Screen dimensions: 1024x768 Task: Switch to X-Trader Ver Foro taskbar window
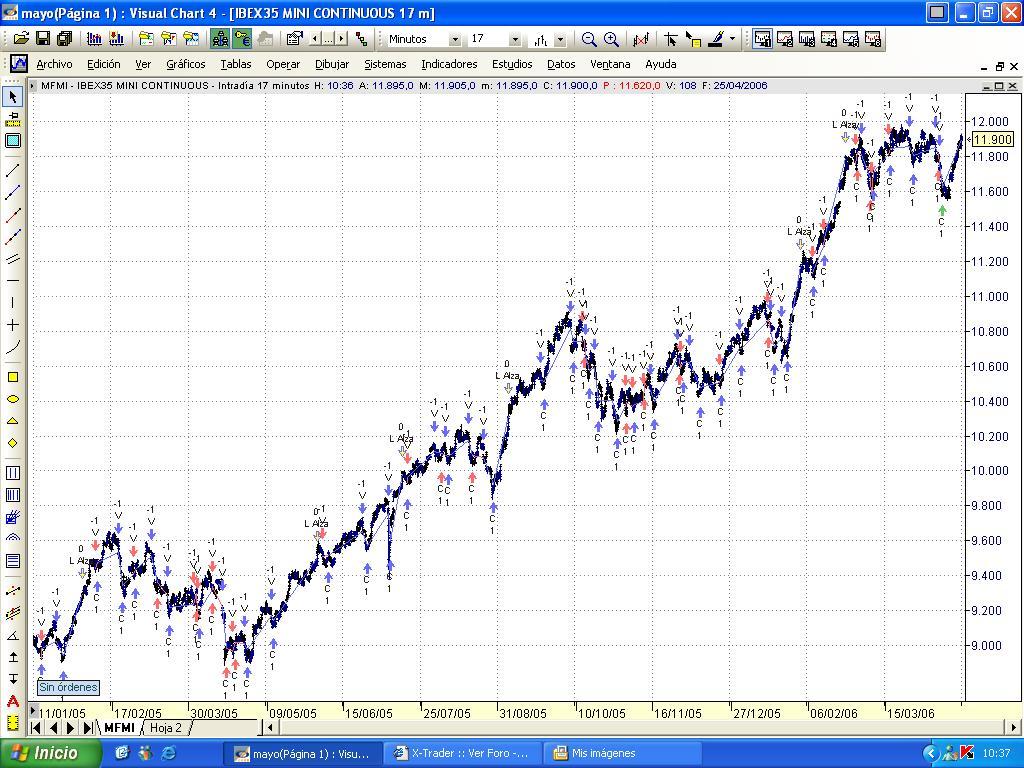pos(464,753)
